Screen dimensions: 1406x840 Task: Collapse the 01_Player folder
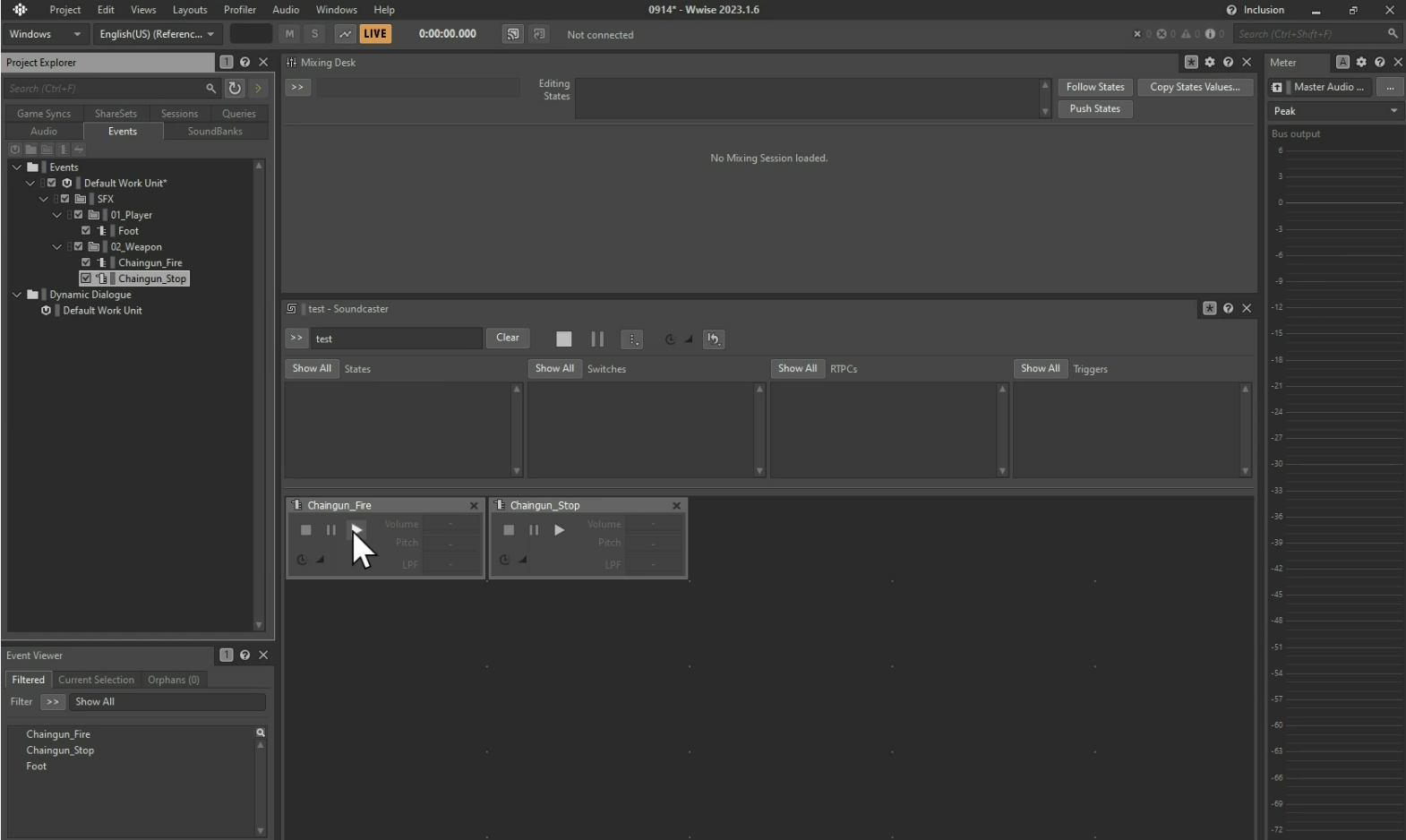(57, 215)
